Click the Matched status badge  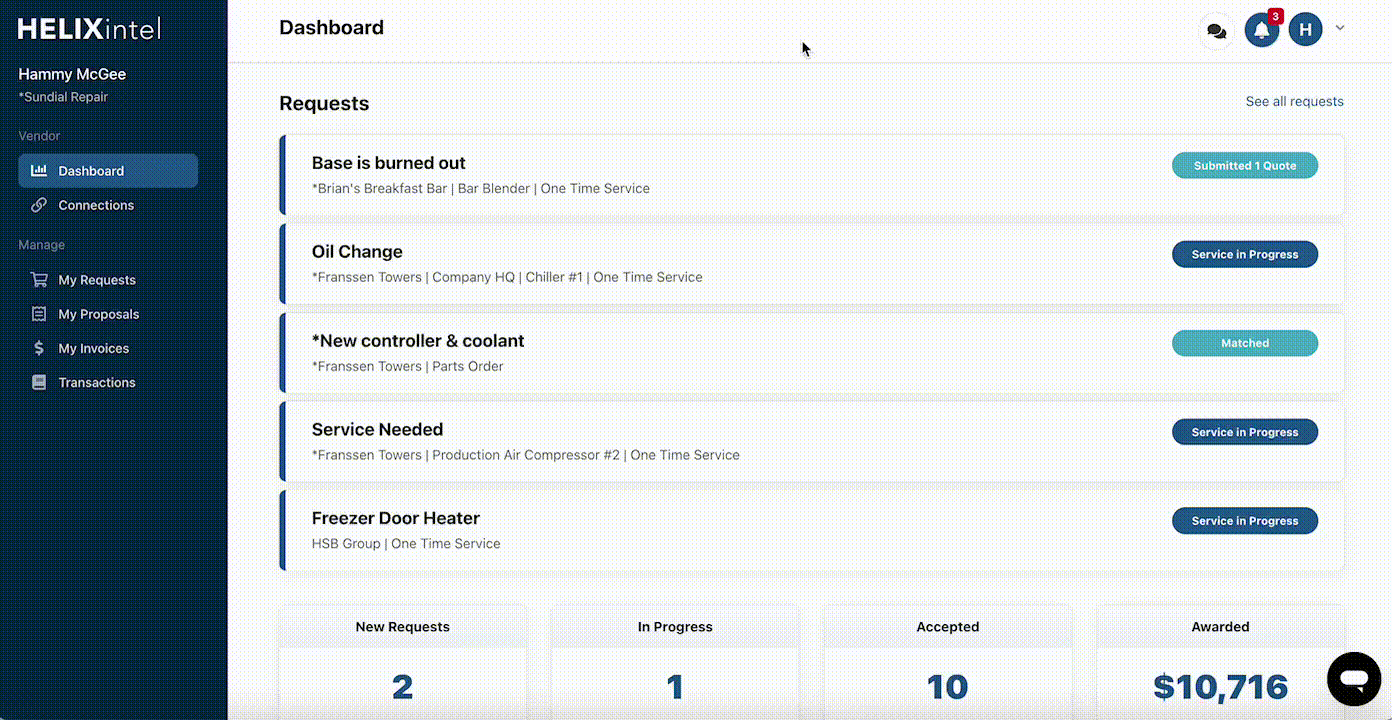tap(1244, 343)
